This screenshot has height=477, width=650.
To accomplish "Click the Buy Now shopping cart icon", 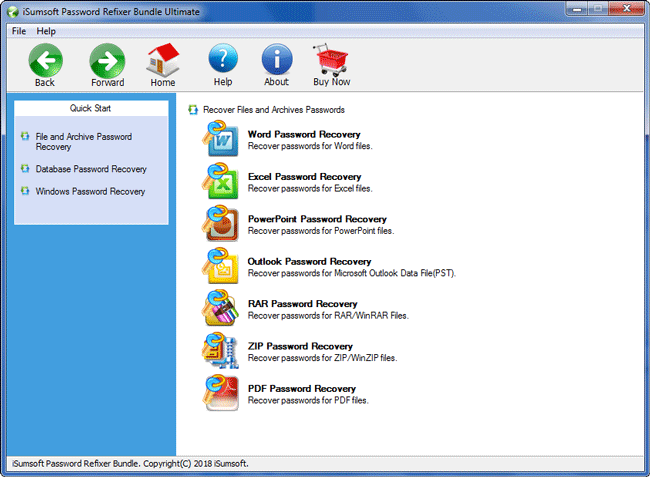I will pos(331,60).
